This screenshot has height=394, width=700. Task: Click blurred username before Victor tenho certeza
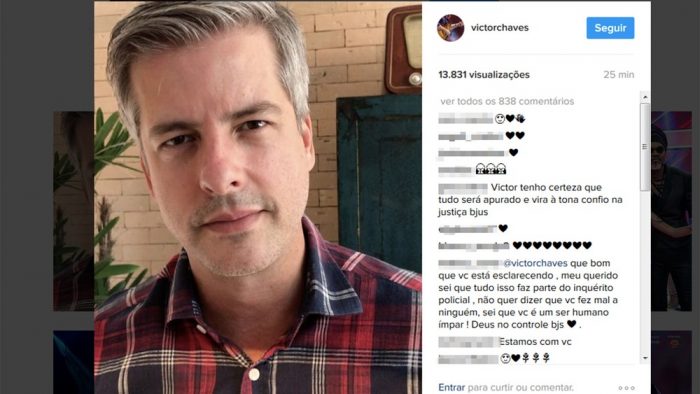point(463,188)
